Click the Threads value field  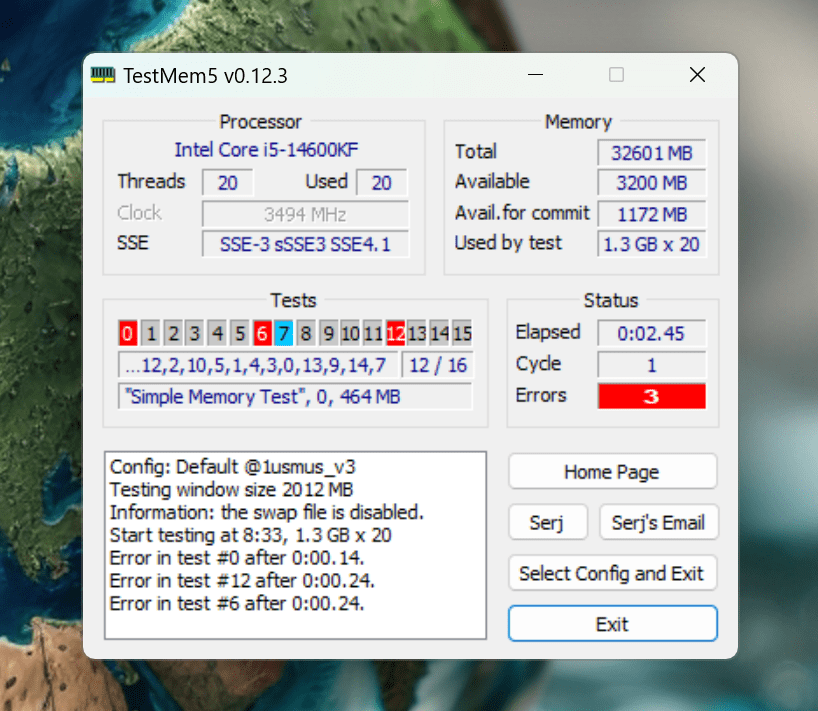pyautogui.click(x=227, y=183)
